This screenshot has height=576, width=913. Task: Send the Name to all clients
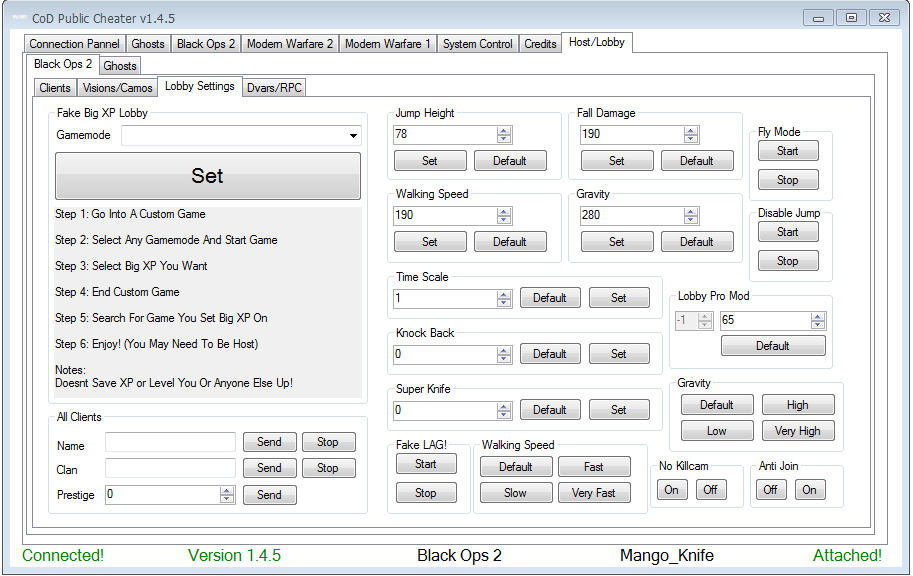click(270, 442)
